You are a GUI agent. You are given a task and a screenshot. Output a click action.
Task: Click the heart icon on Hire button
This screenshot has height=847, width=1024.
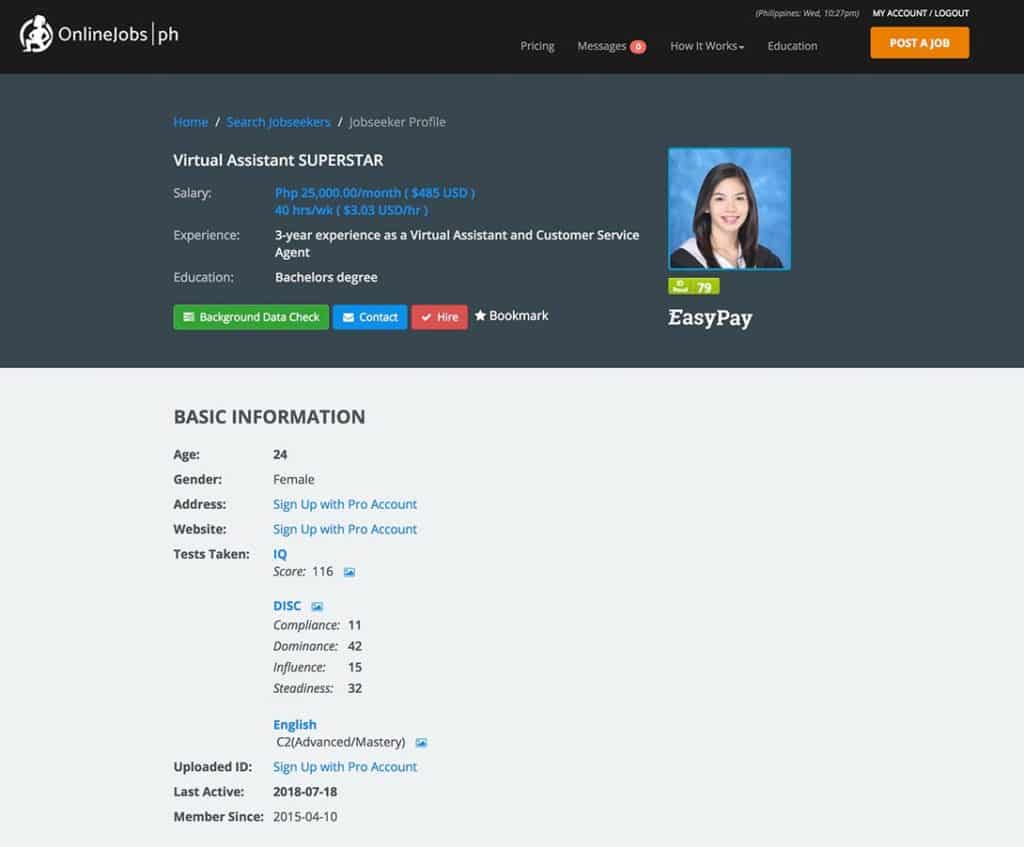click(x=427, y=317)
